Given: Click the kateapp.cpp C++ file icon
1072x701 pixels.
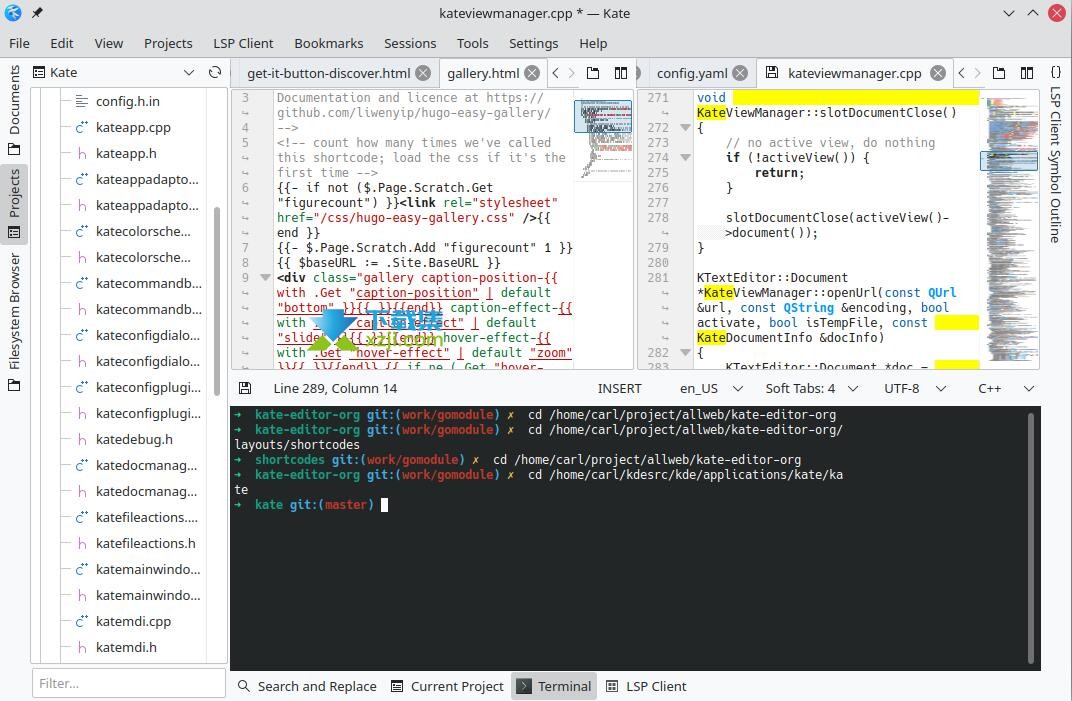Looking at the screenshot, I should [x=81, y=127].
